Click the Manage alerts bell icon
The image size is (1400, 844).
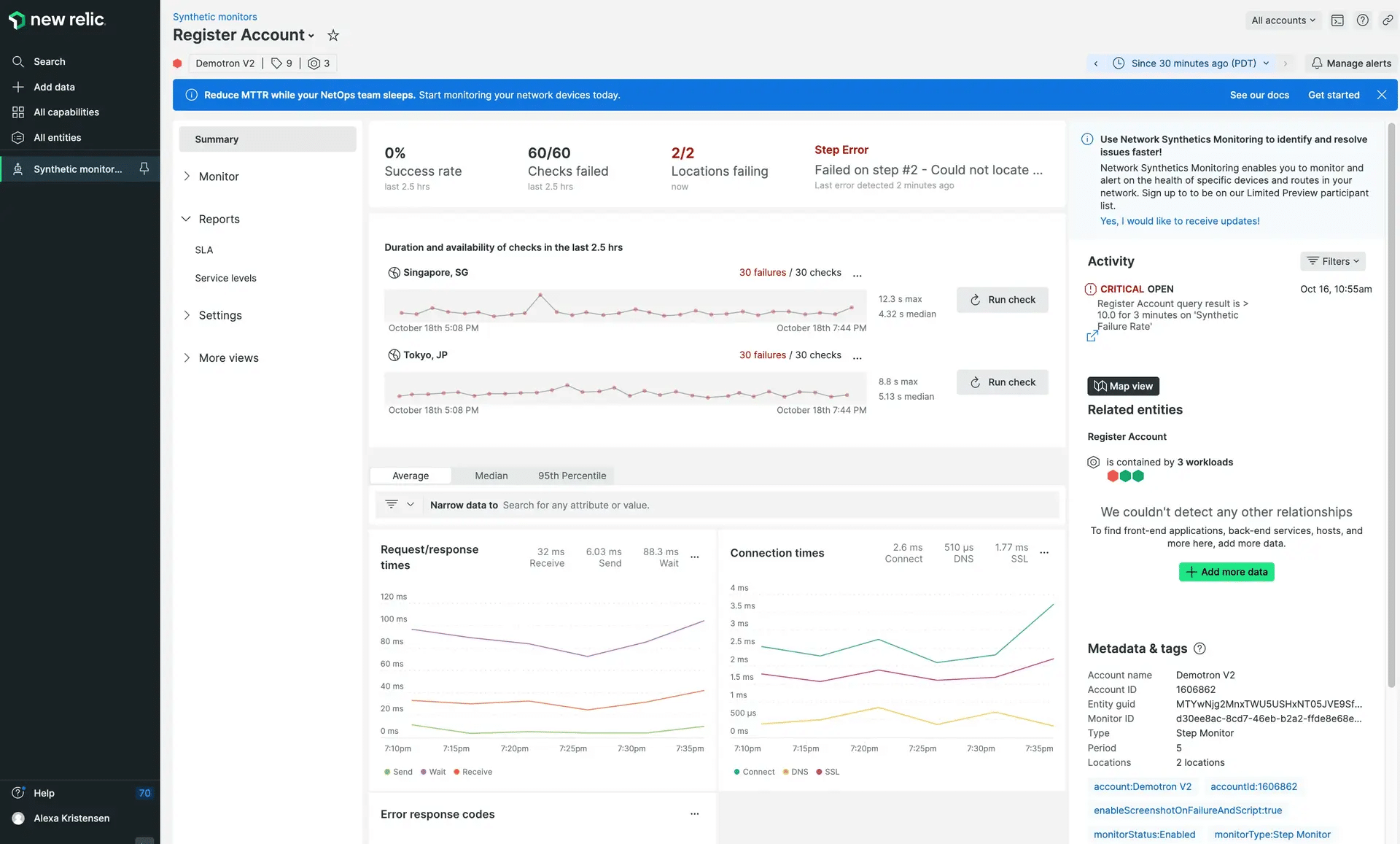point(1316,63)
